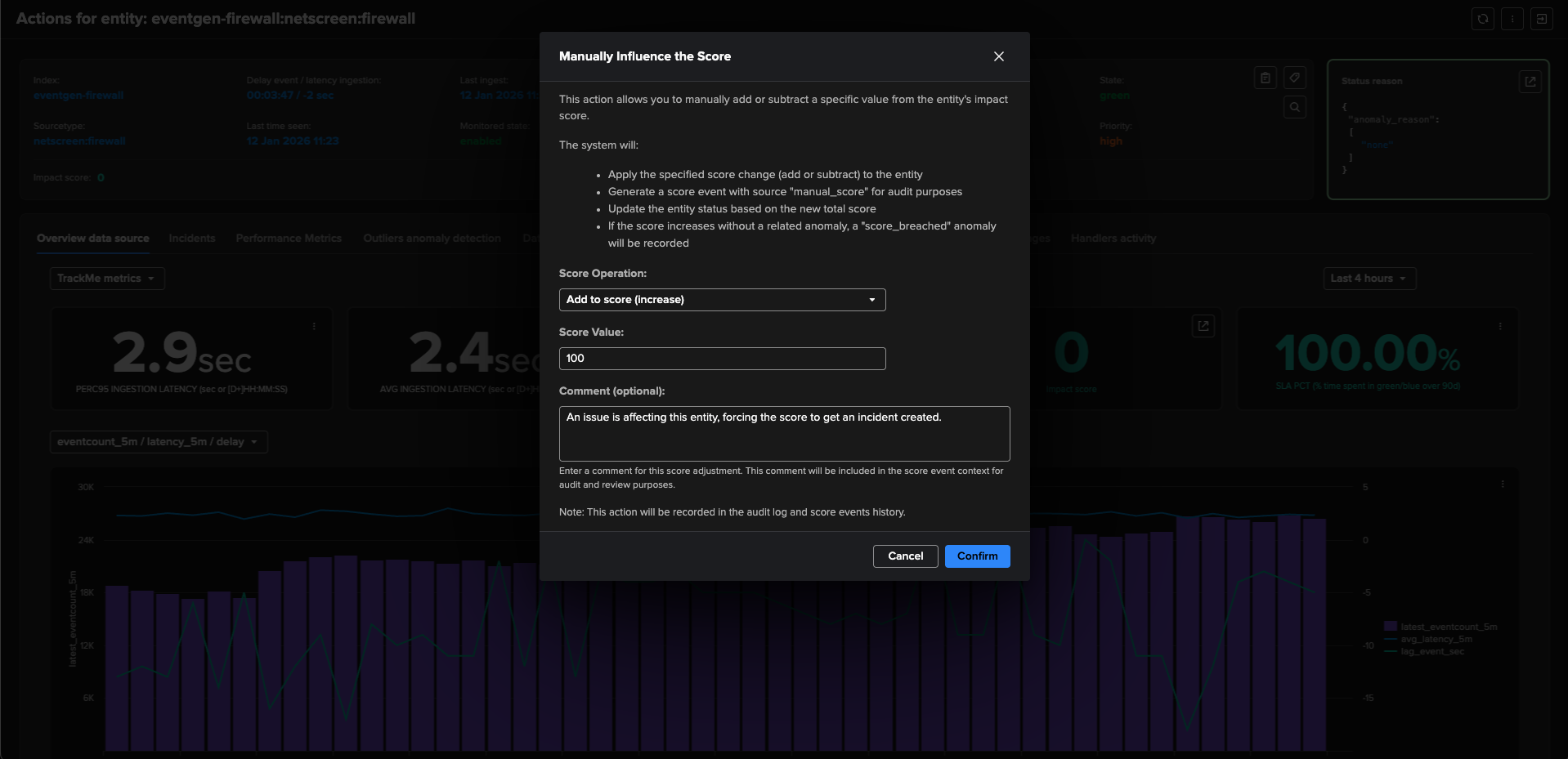The height and width of the screenshot is (759, 1568).
Task: Open the Performance Metrics tab
Action: pos(289,239)
